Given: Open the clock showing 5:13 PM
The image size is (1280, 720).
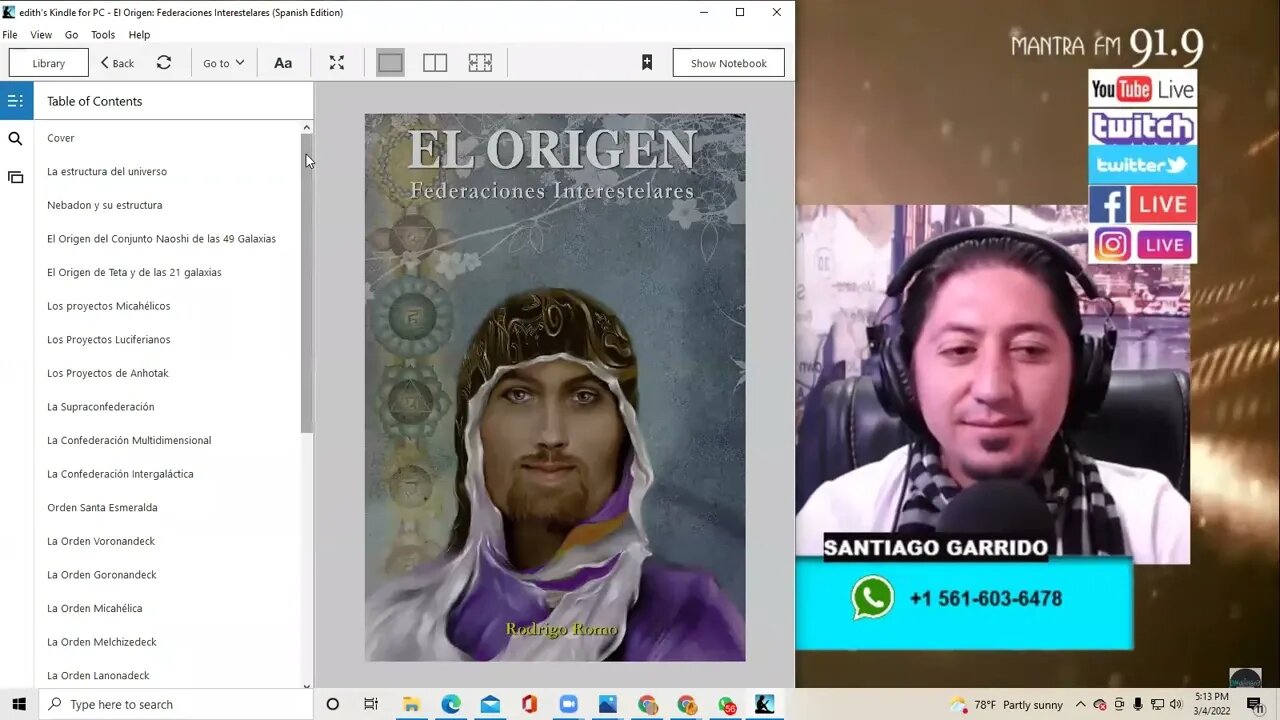Looking at the screenshot, I should [1214, 704].
